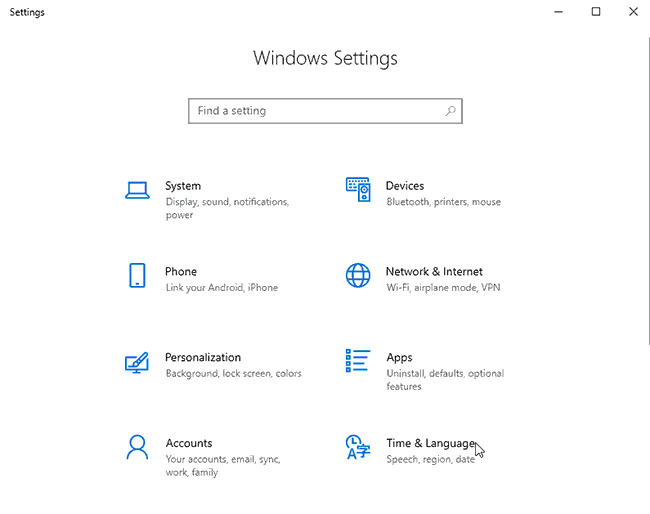650x514 pixels.
Task: Click the search magnifier icon
Action: pyautogui.click(x=451, y=111)
